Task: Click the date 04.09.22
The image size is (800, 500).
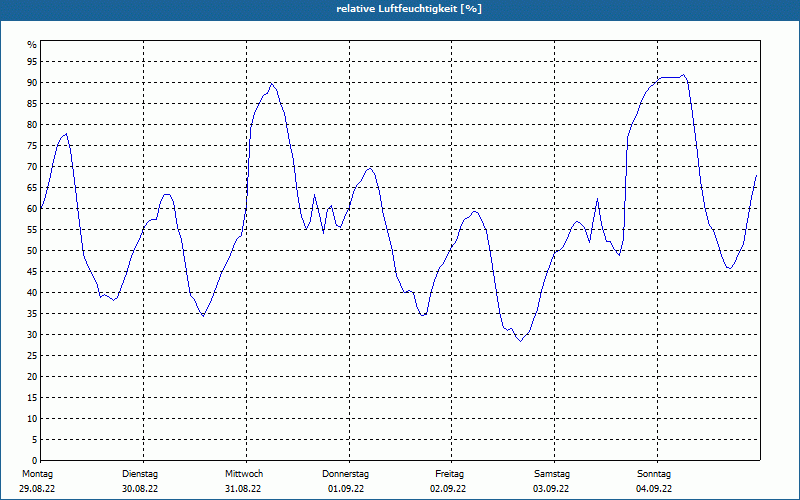Action: 654,489
